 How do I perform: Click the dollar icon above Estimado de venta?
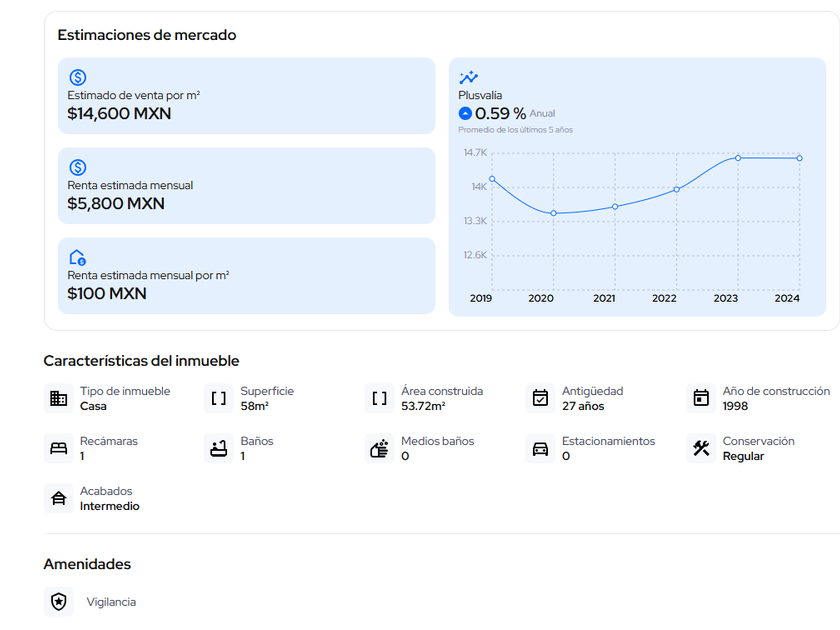[x=78, y=77]
